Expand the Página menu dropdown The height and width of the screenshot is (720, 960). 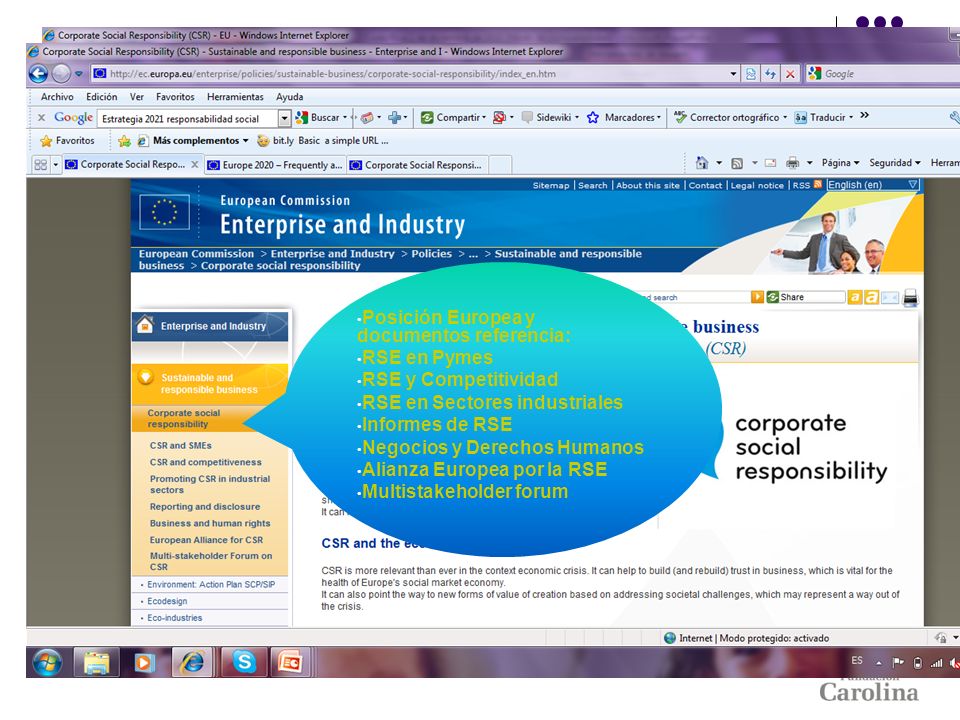[x=841, y=163]
